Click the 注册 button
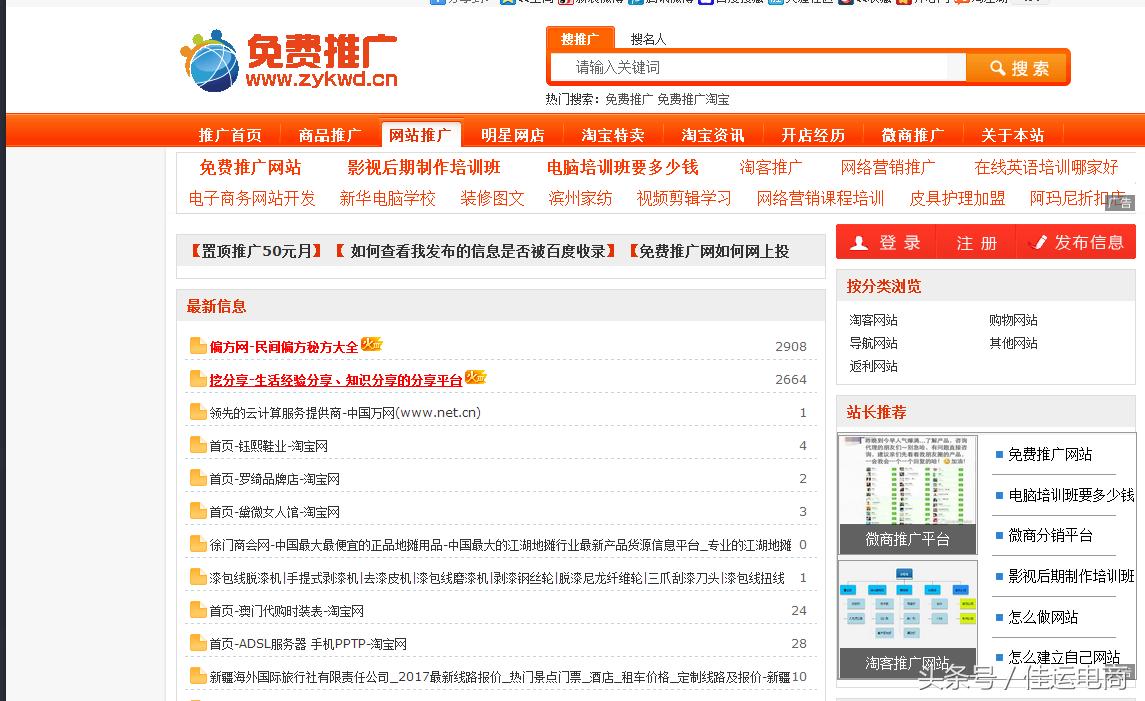Image resolution: width=1145 pixels, height=701 pixels. click(975, 241)
